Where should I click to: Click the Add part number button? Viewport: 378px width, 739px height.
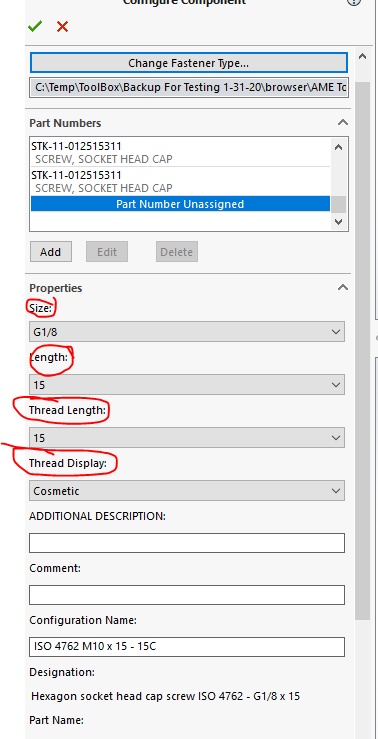pyautogui.click(x=50, y=252)
